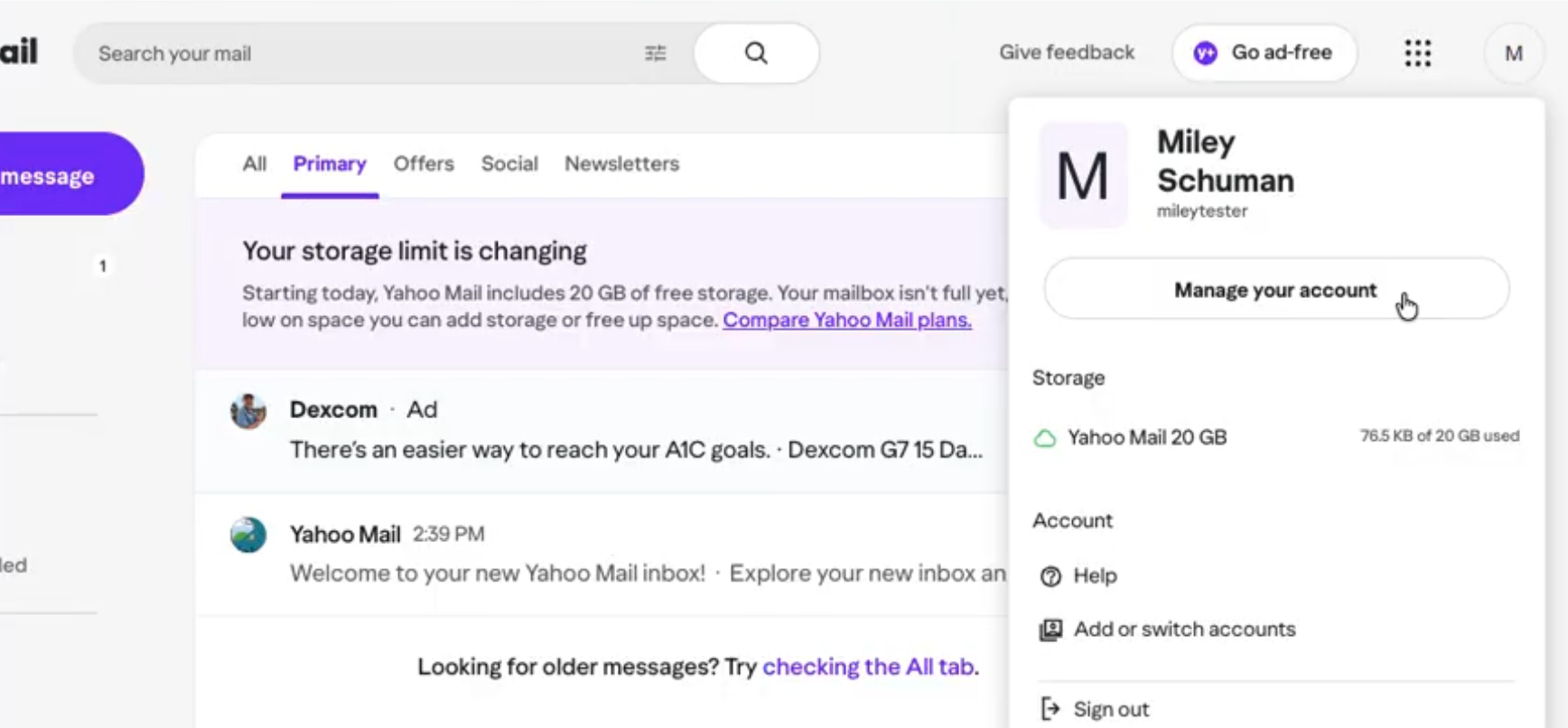Click the 76.5 KB of 20 GB used text

(1440, 436)
